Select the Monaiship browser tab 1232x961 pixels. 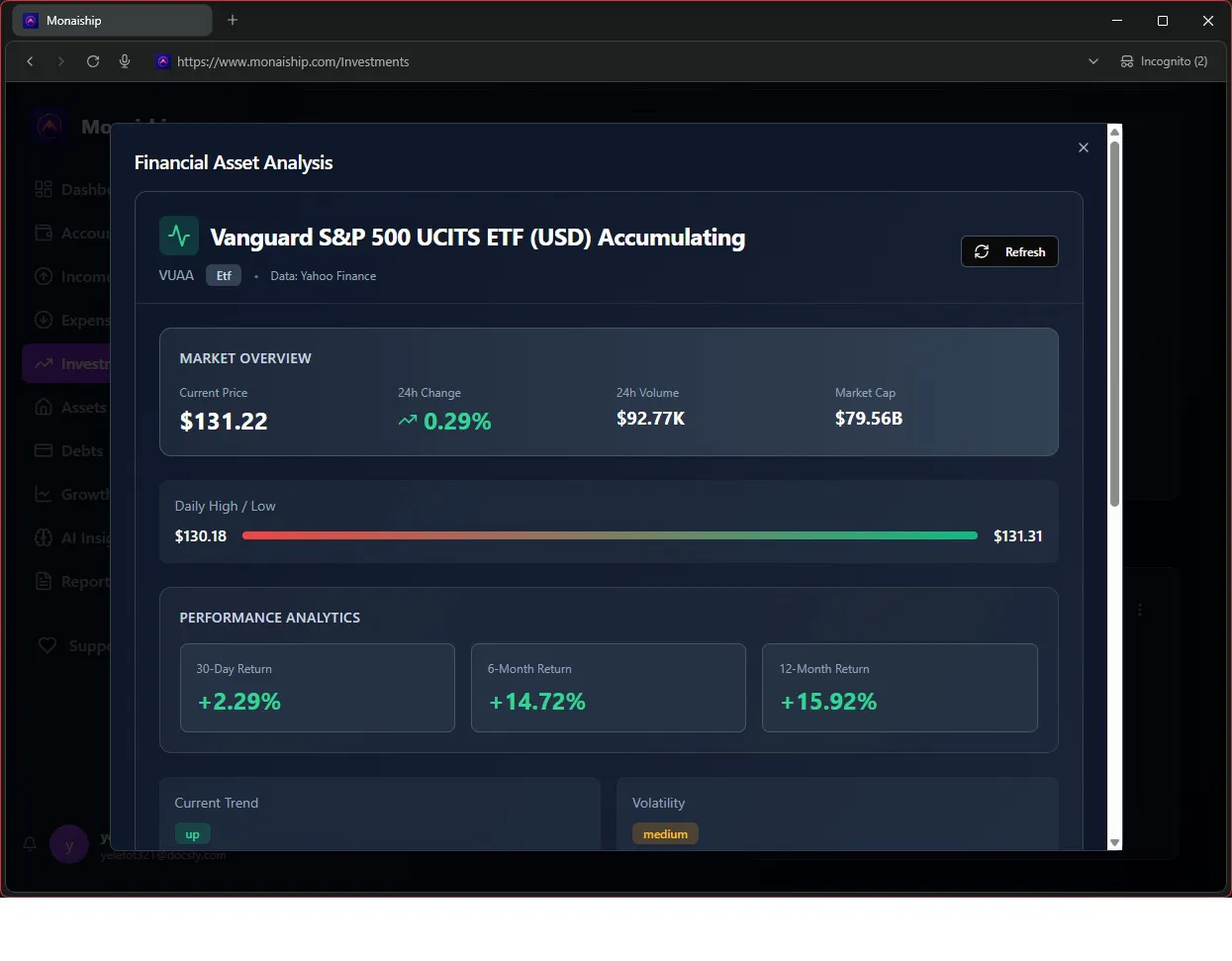pos(113,20)
